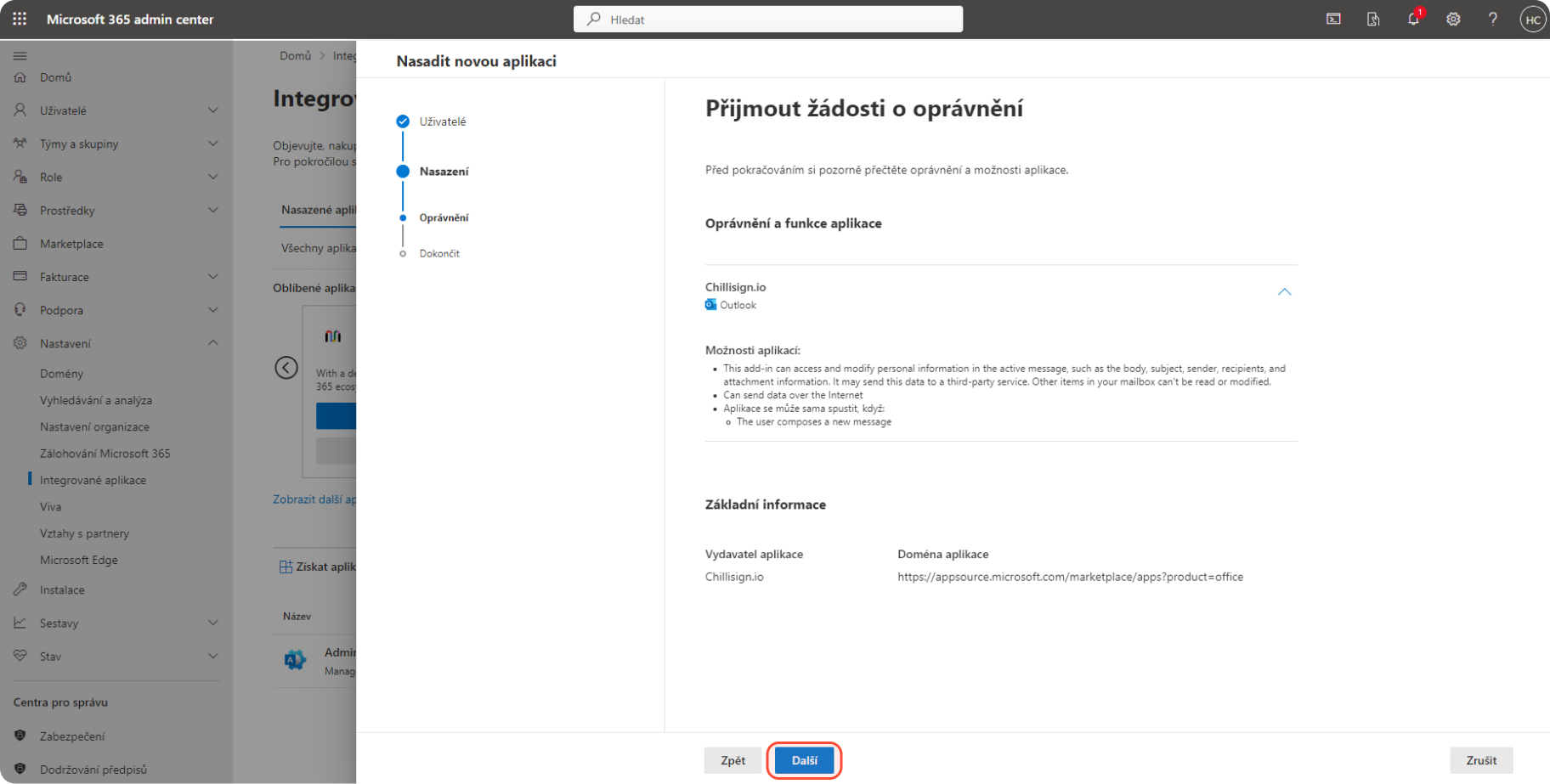Click the Podpora headset icon
1550x784 pixels.
pyautogui.click(x=20, y=310)
